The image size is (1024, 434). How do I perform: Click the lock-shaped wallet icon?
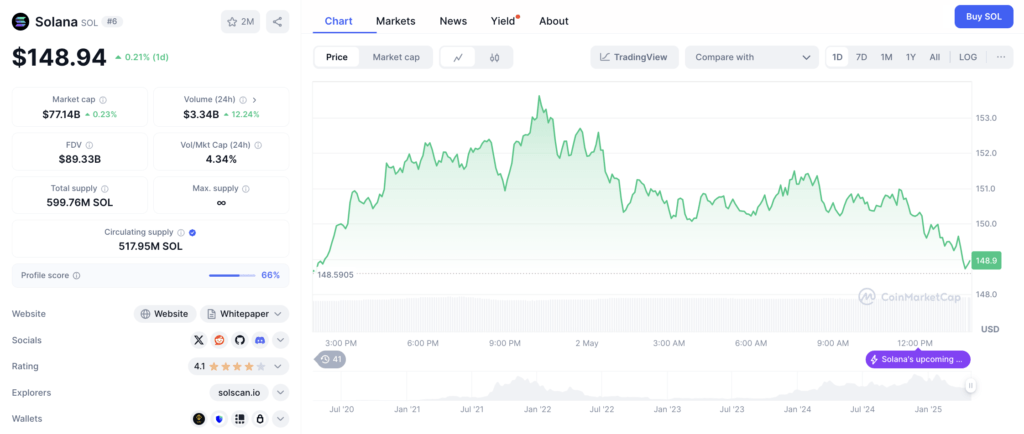coord(260,419)
